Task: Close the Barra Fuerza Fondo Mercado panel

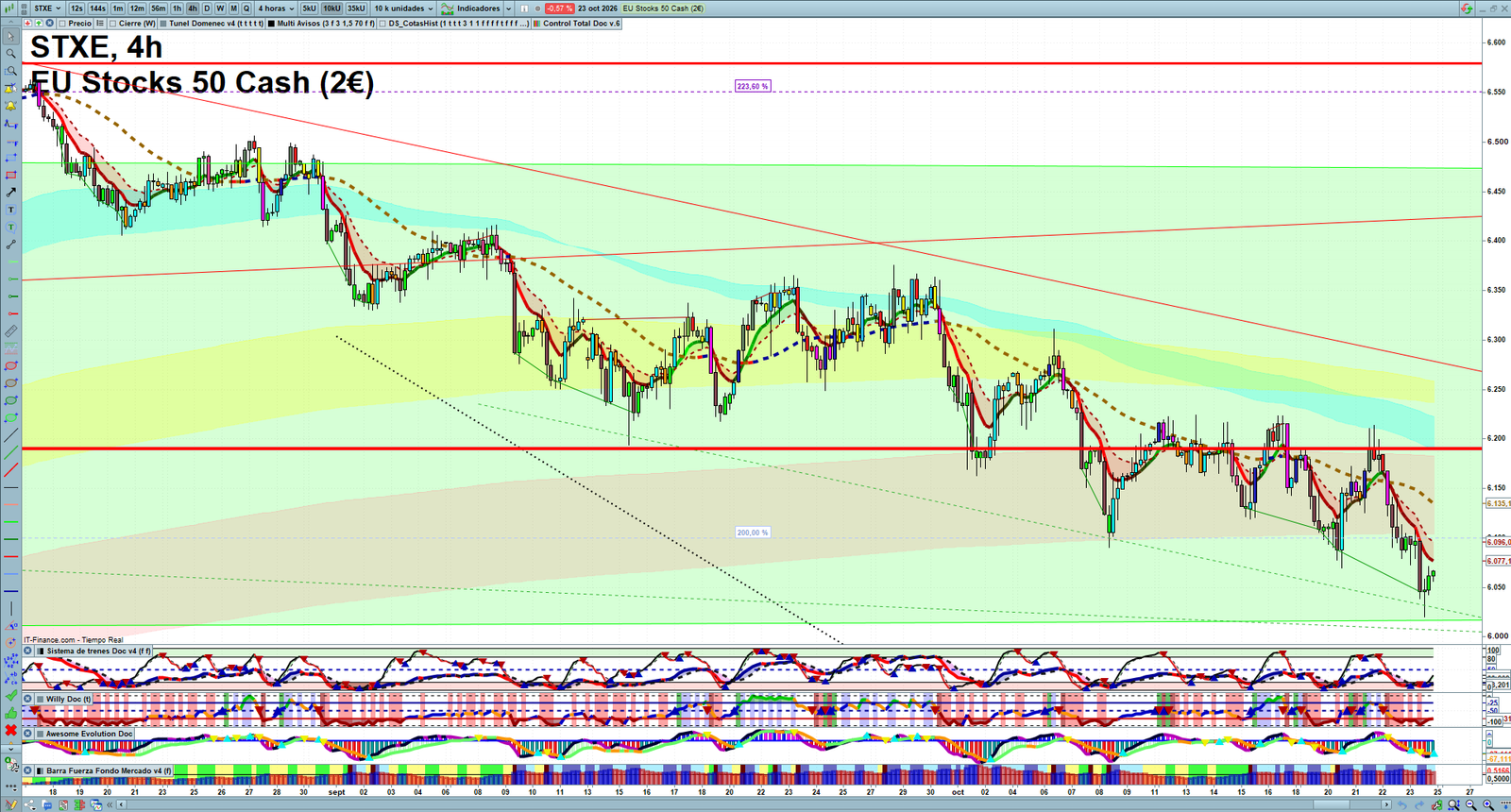Action: (x=27, y=770)
